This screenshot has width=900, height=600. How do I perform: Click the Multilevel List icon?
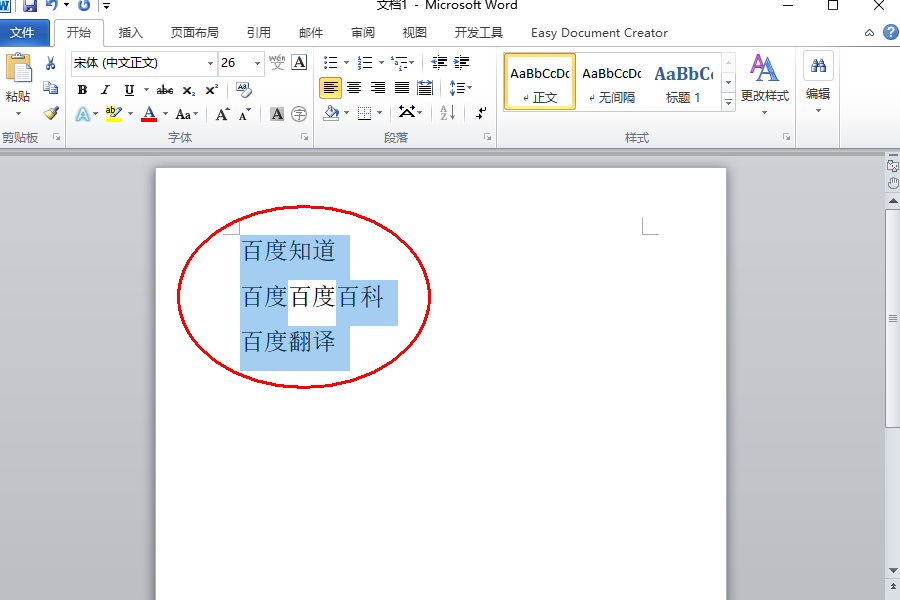[x=399, y=62]
